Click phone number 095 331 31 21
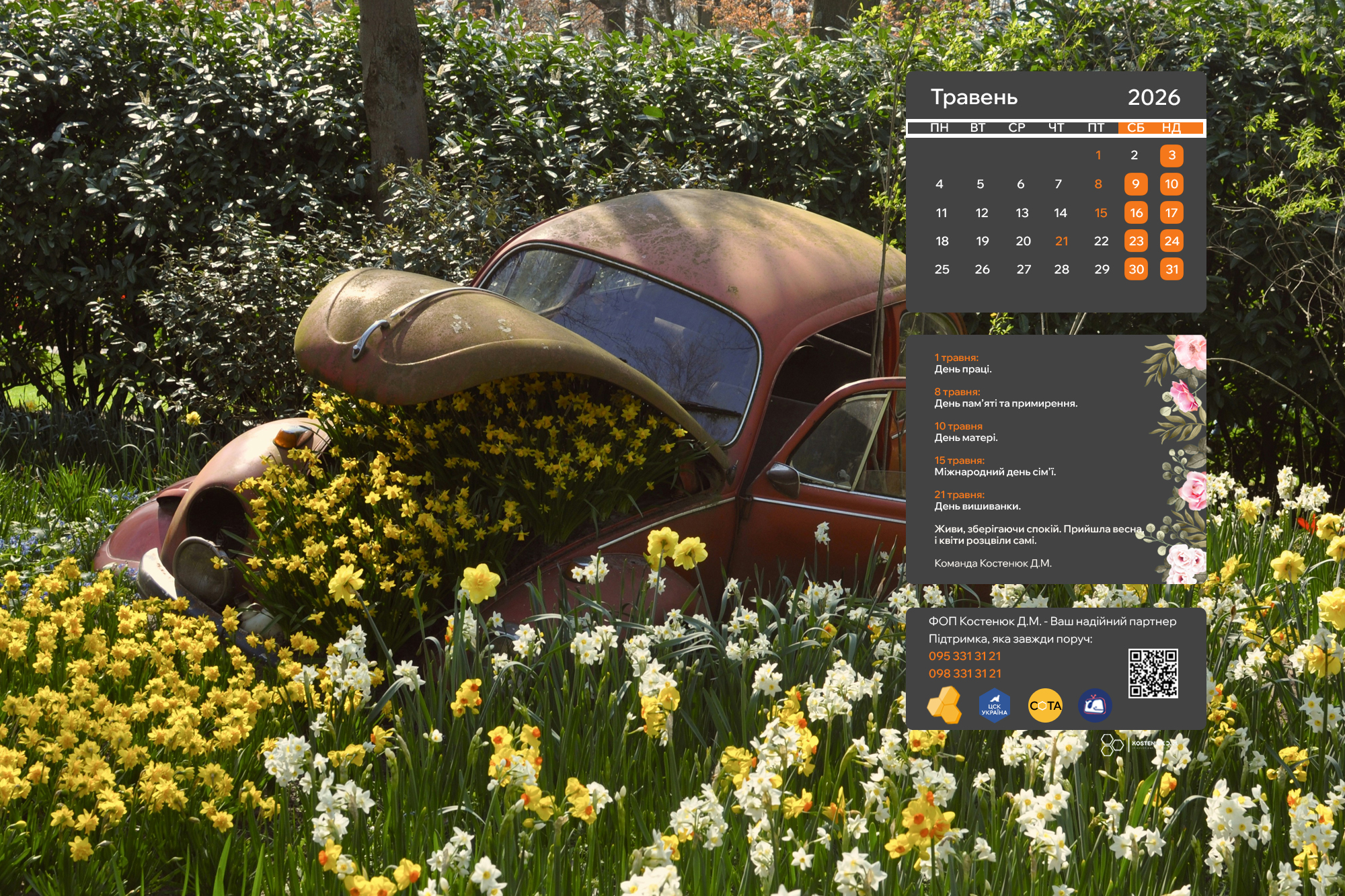The image size is (1345, 896). click(964, 656)
